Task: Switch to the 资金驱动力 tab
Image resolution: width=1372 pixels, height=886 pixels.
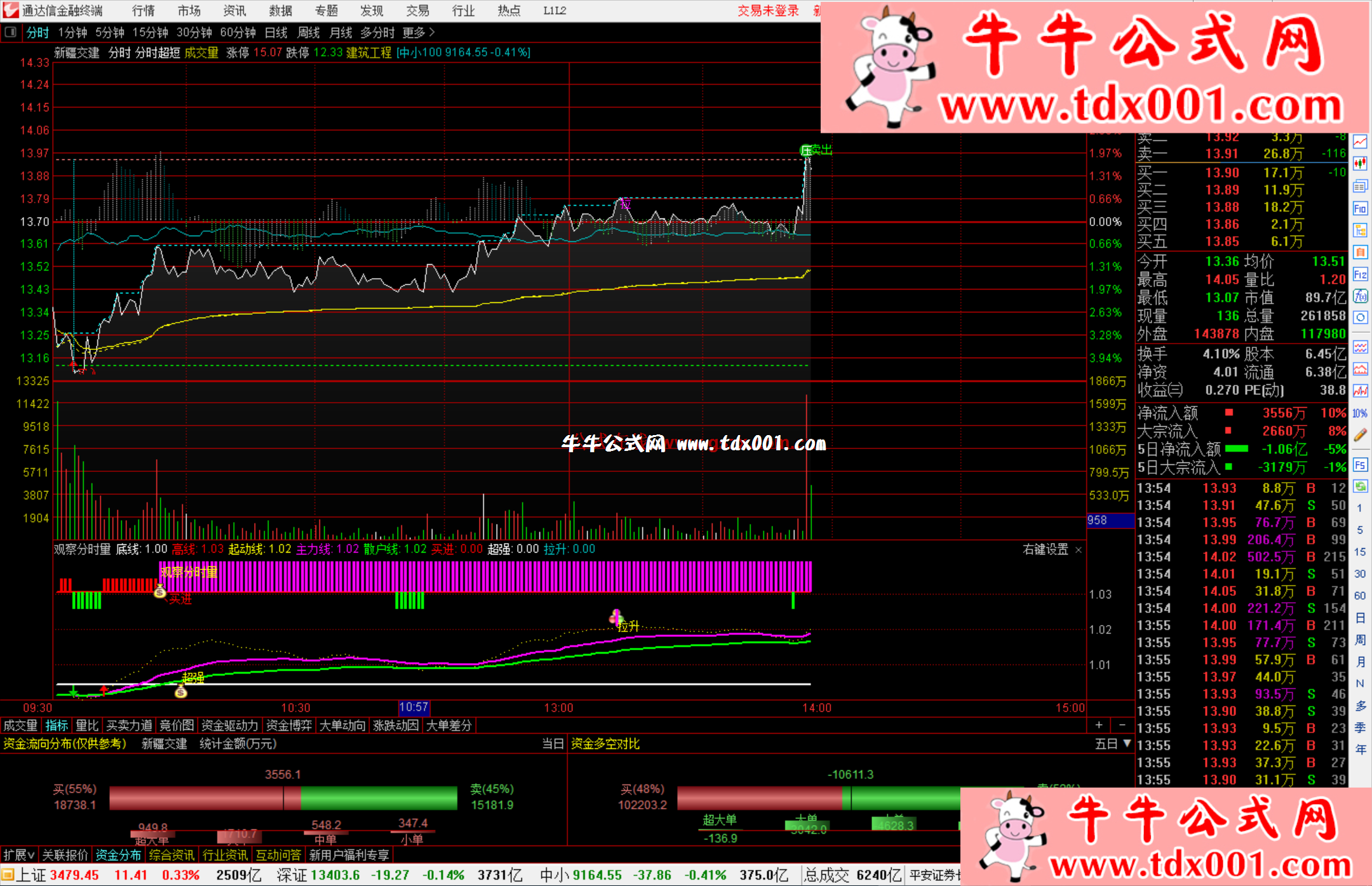Action: click(229, 725)
